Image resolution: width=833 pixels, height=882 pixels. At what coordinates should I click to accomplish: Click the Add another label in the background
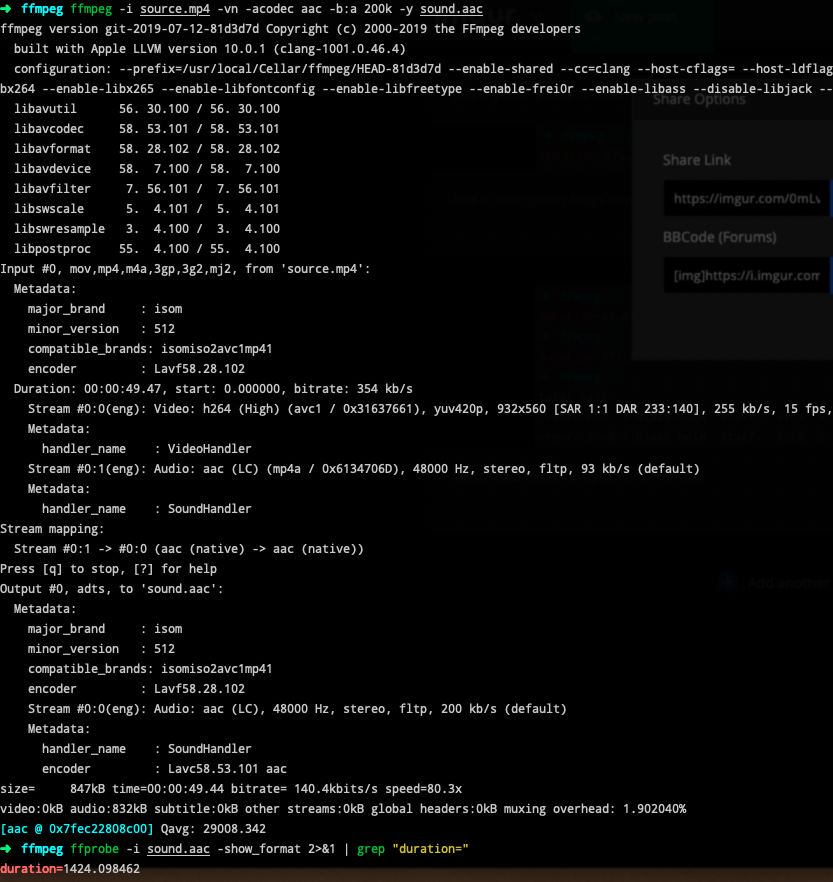790,583
